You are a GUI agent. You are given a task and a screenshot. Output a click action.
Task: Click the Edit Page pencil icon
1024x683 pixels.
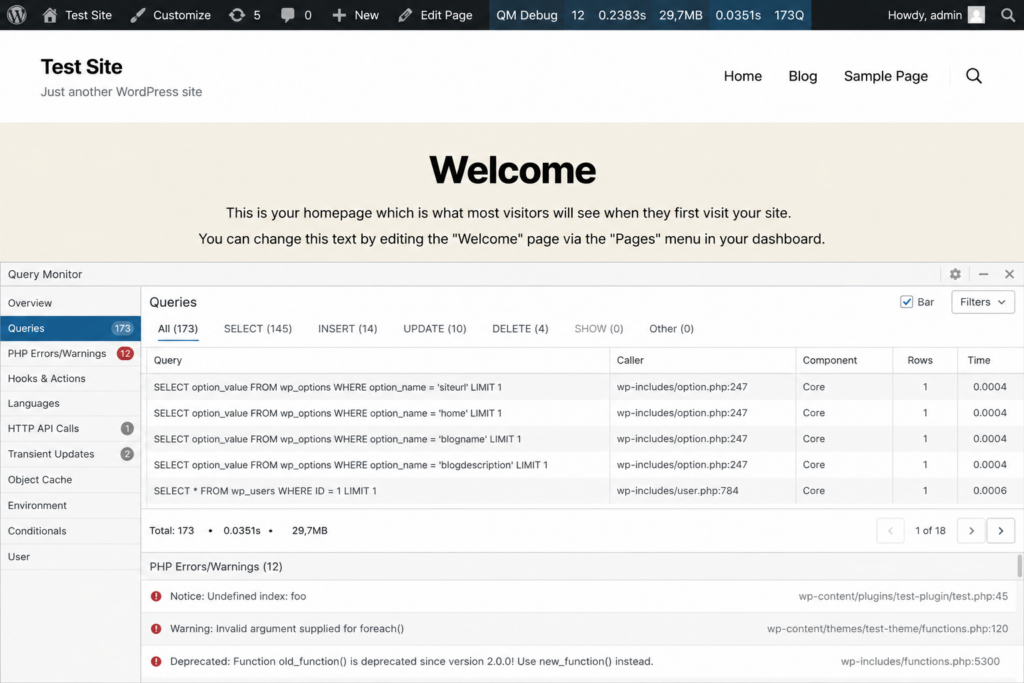pos(405,14)
